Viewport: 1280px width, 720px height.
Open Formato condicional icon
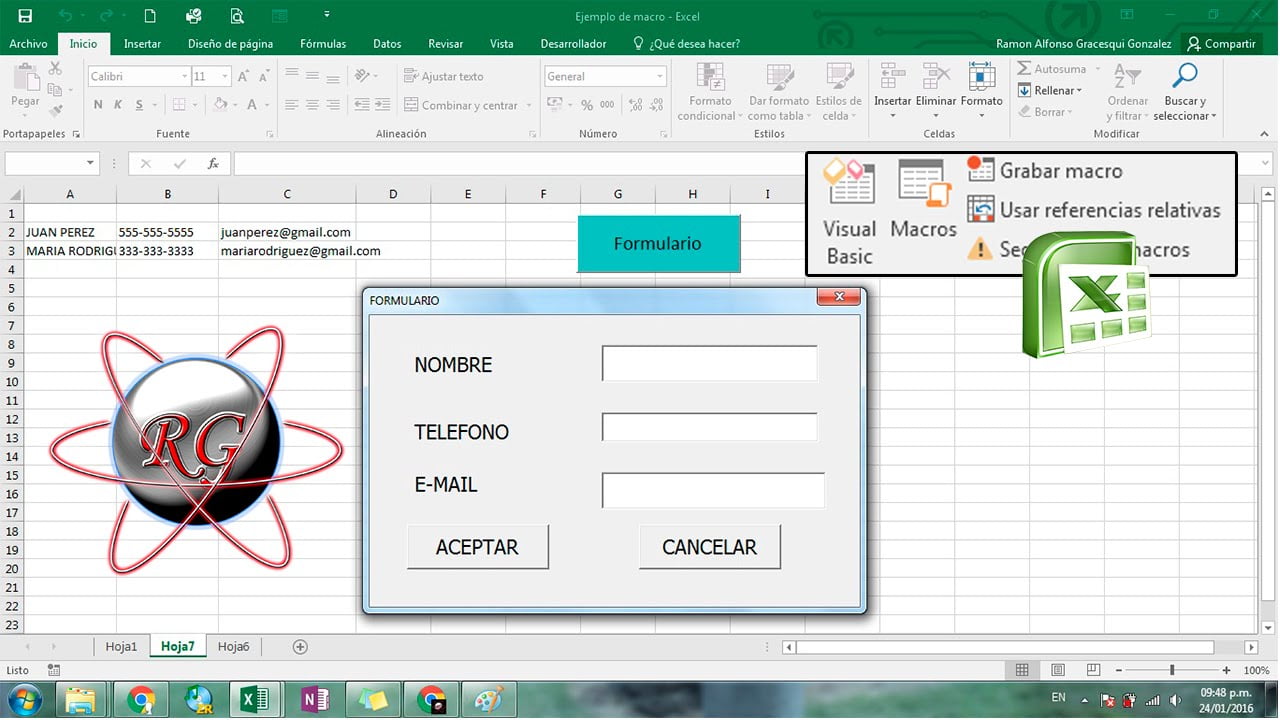(x=710, y=77)
